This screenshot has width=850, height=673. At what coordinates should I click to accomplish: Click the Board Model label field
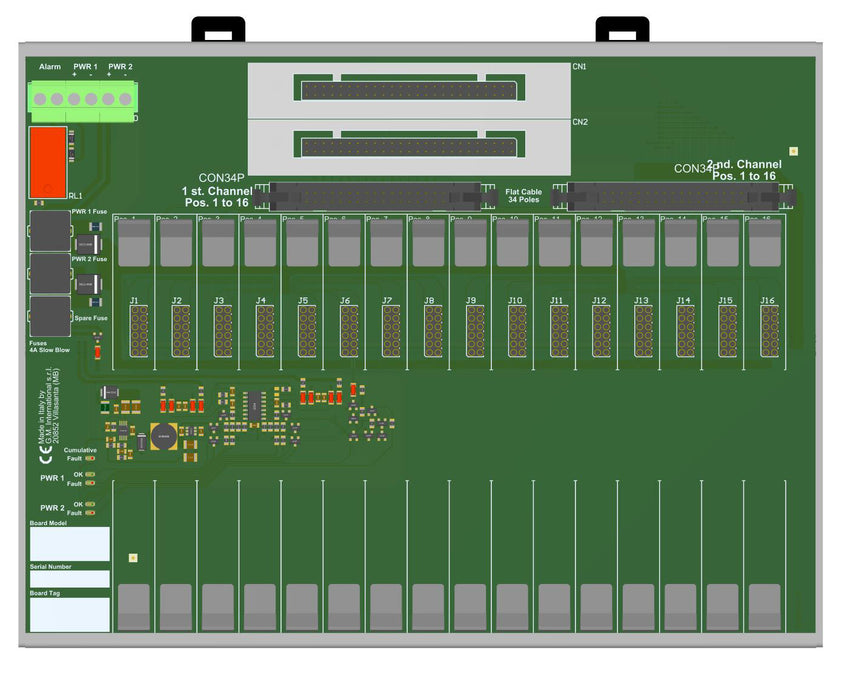[69, 544]
